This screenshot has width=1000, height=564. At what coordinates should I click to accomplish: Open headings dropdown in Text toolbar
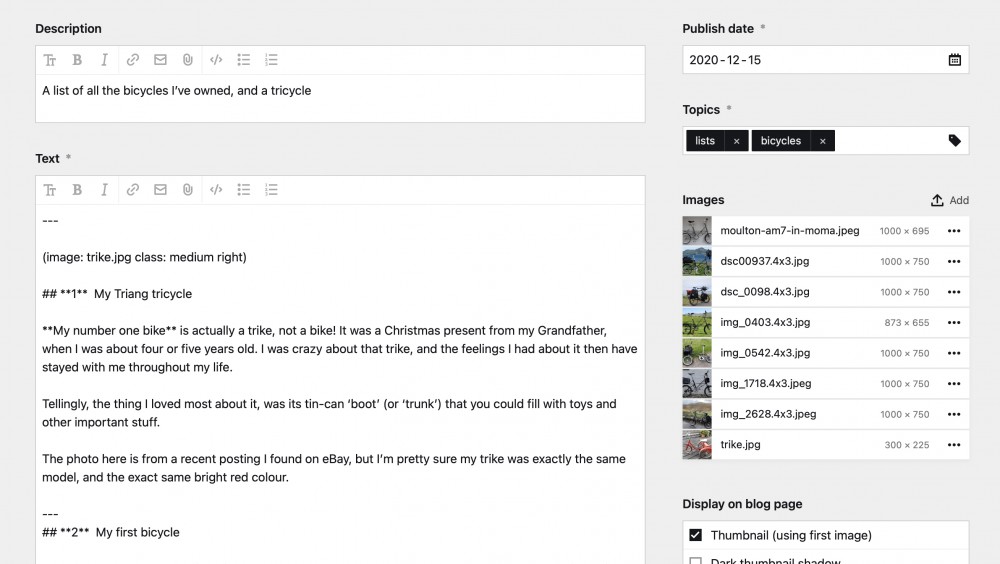50,190
